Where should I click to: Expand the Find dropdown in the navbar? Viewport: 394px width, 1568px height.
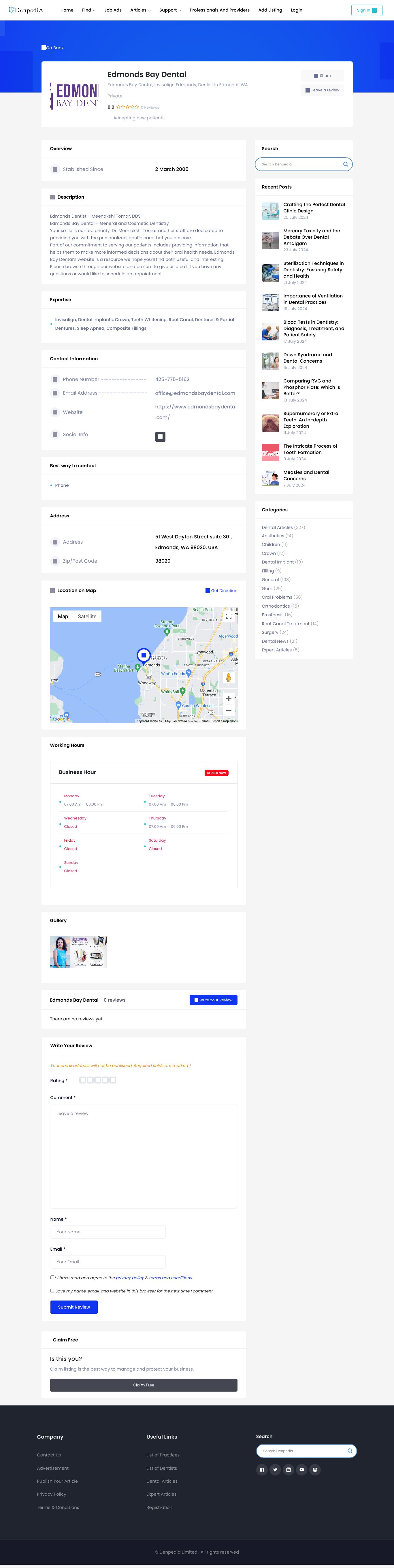88,10
